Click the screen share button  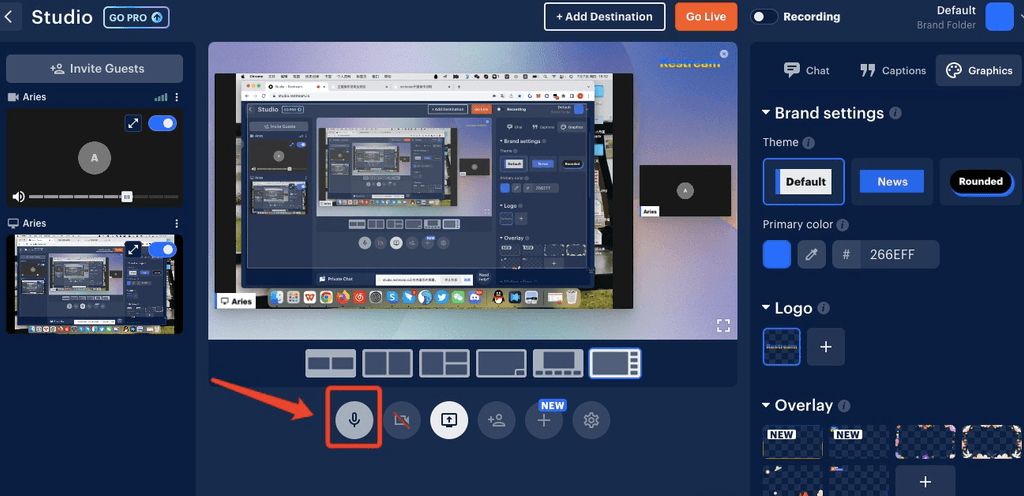(449, 420)
